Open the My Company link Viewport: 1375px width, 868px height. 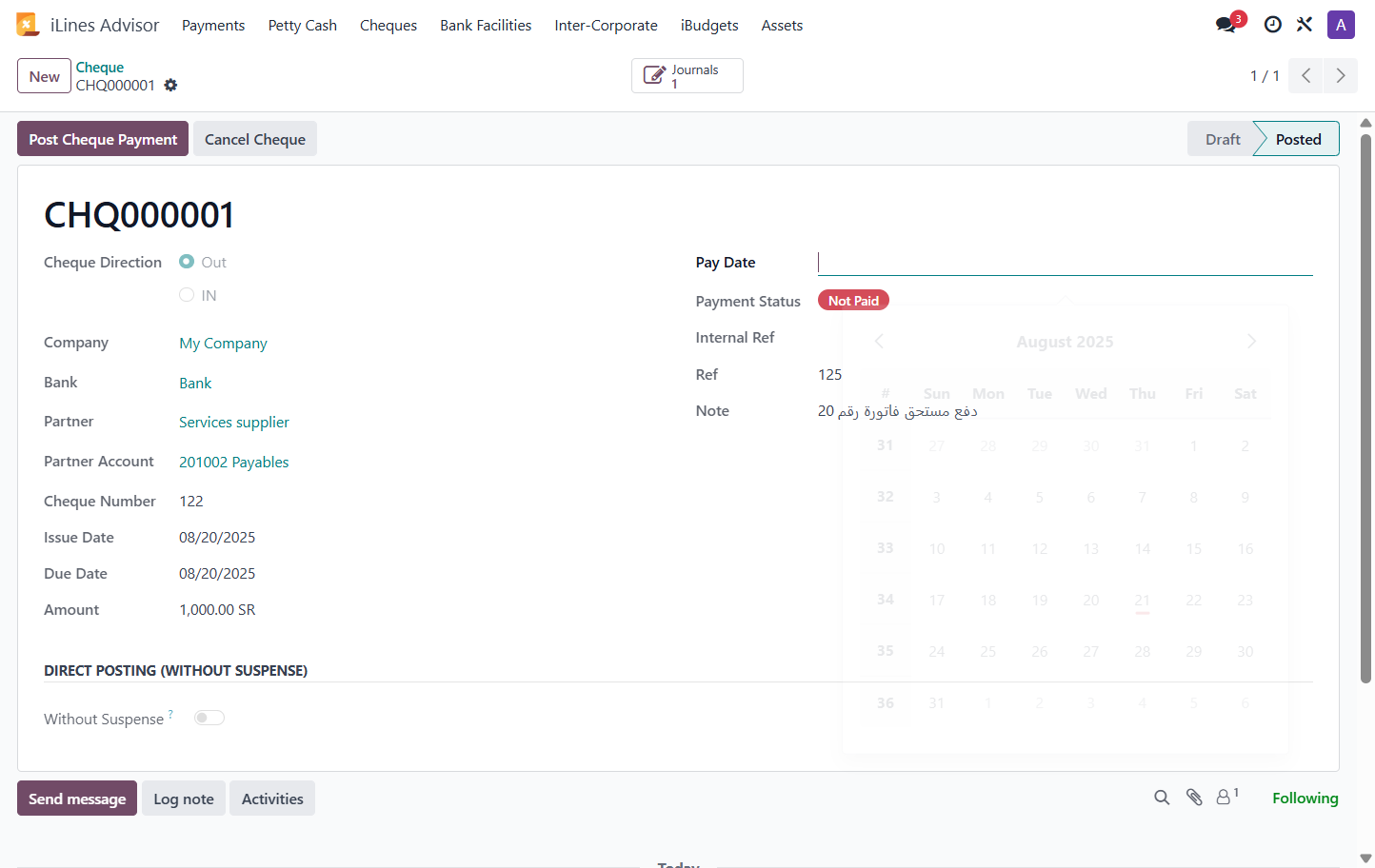point(223,343)
